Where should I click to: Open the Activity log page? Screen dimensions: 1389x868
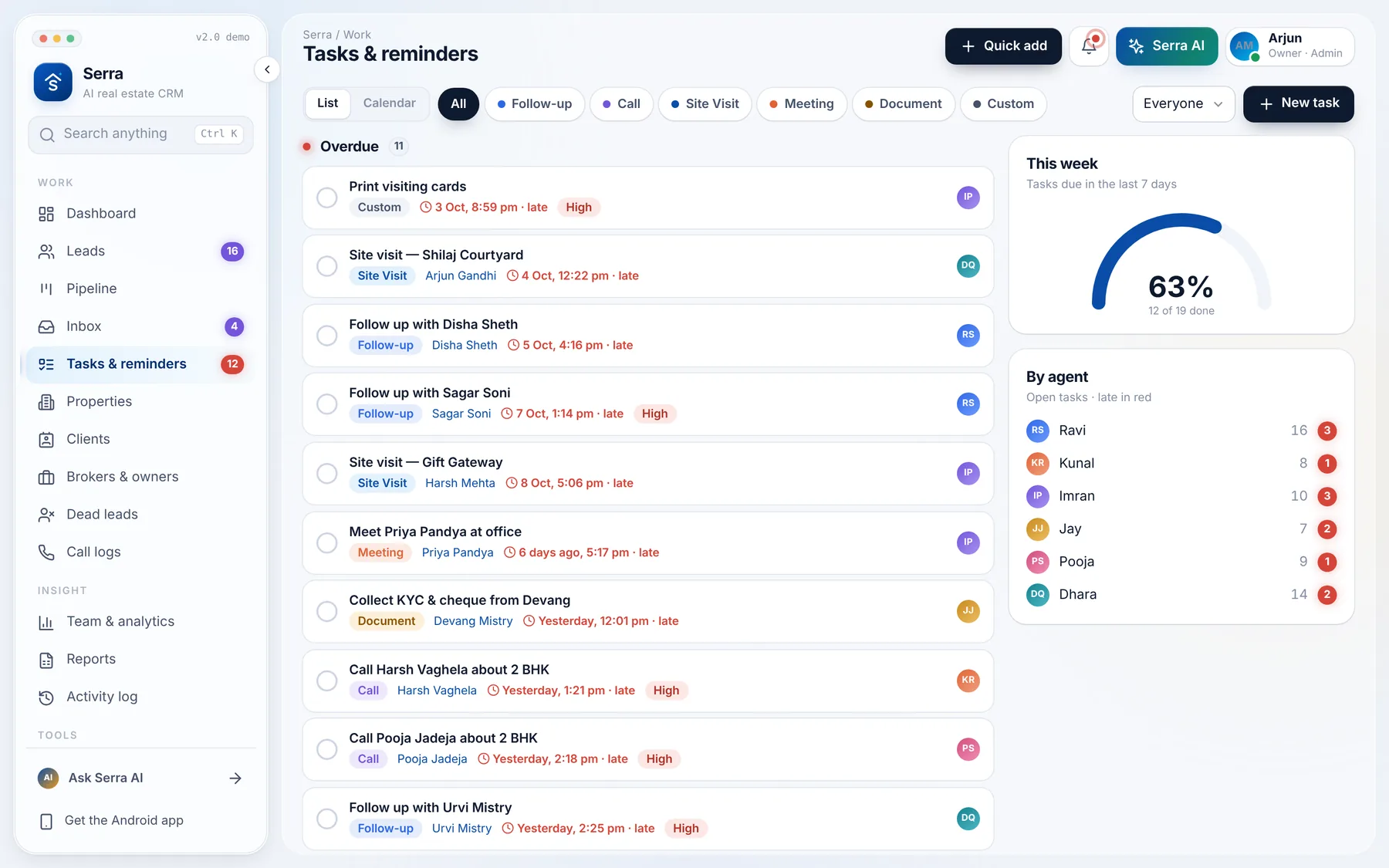pos(140,697)
